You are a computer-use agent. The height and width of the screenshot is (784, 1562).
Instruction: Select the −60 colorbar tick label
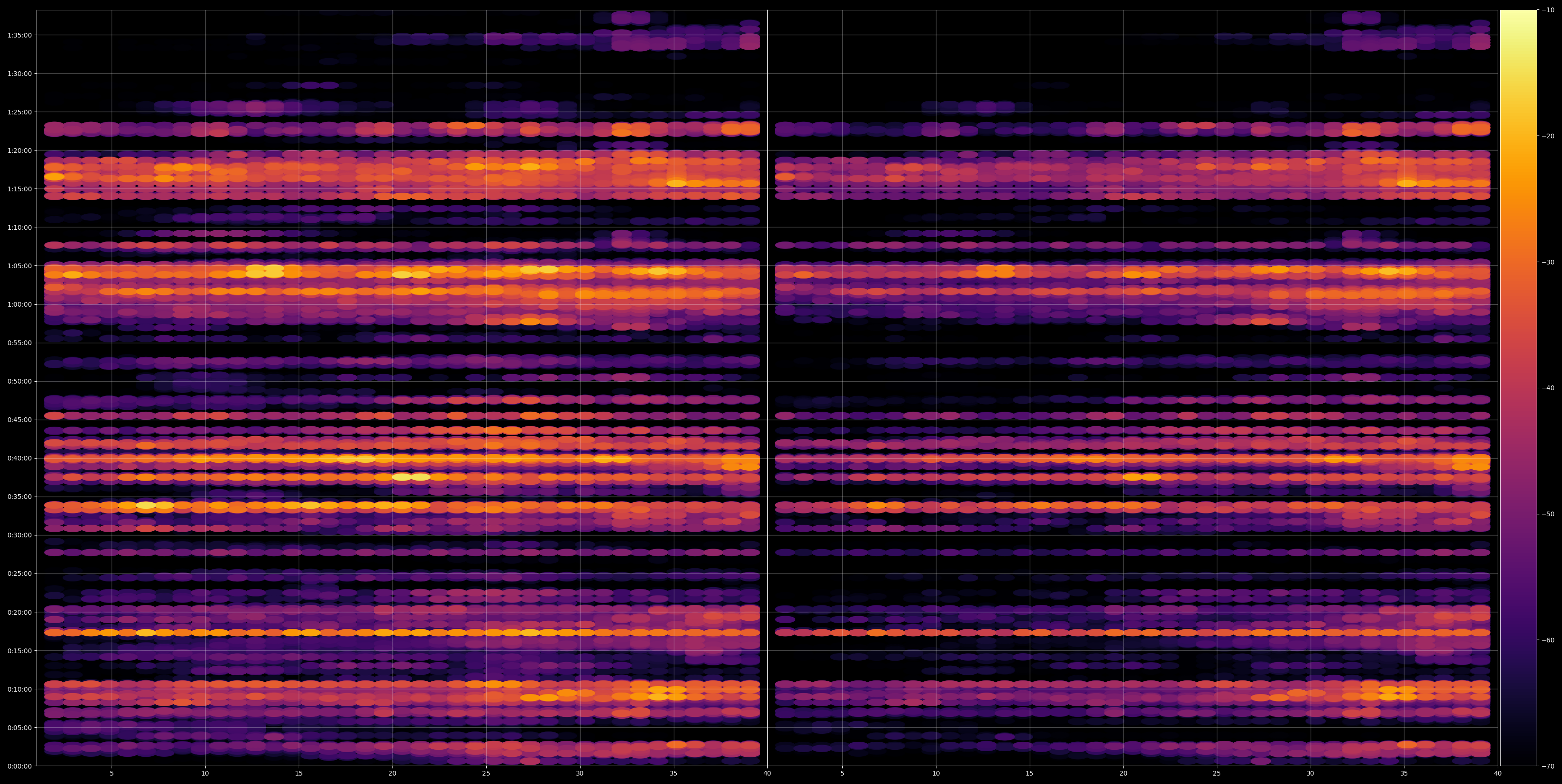pos(1547,640)
